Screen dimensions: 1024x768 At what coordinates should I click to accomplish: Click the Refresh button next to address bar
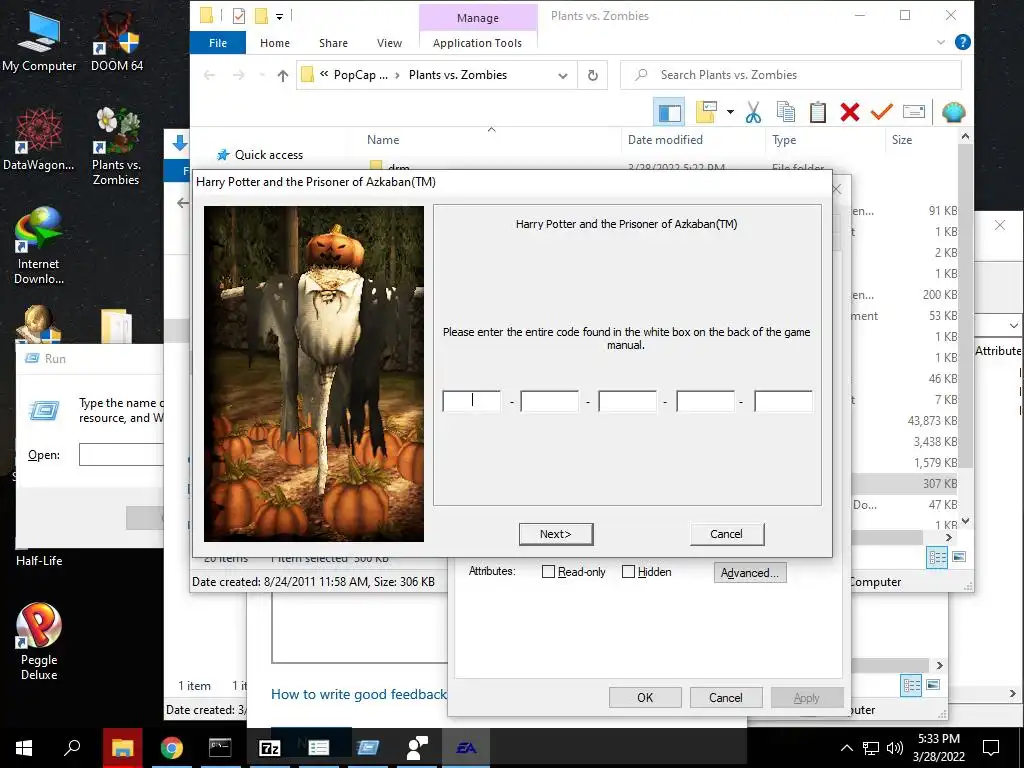pos(592,75)
